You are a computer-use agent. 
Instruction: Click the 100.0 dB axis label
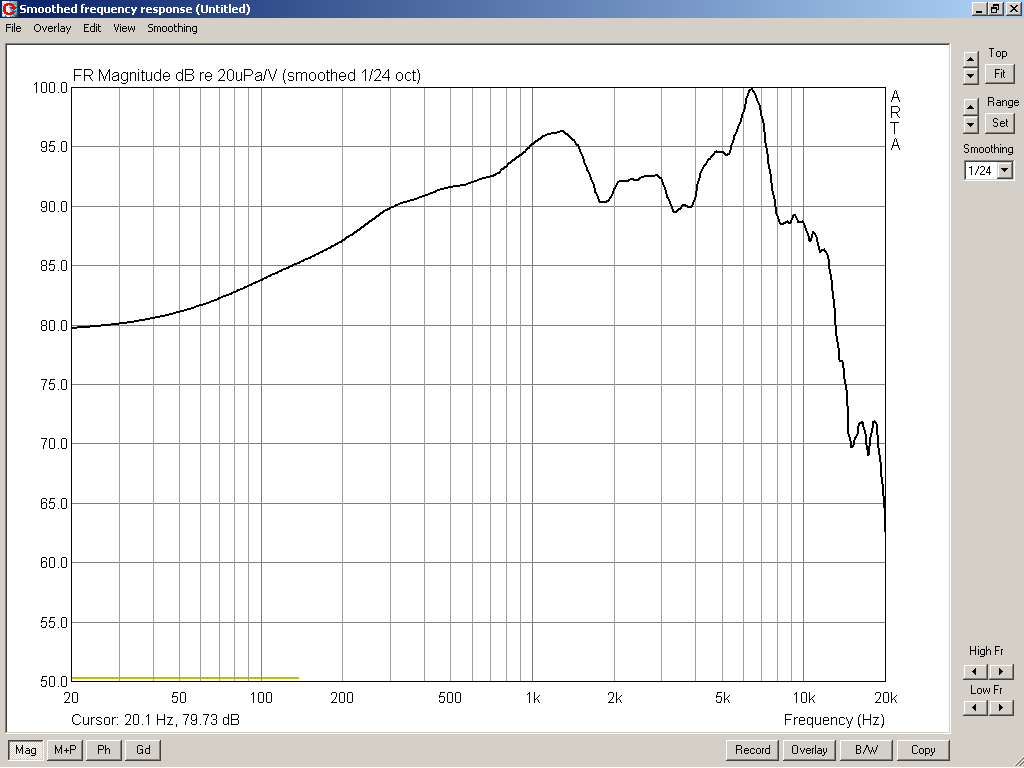point(50,88)
